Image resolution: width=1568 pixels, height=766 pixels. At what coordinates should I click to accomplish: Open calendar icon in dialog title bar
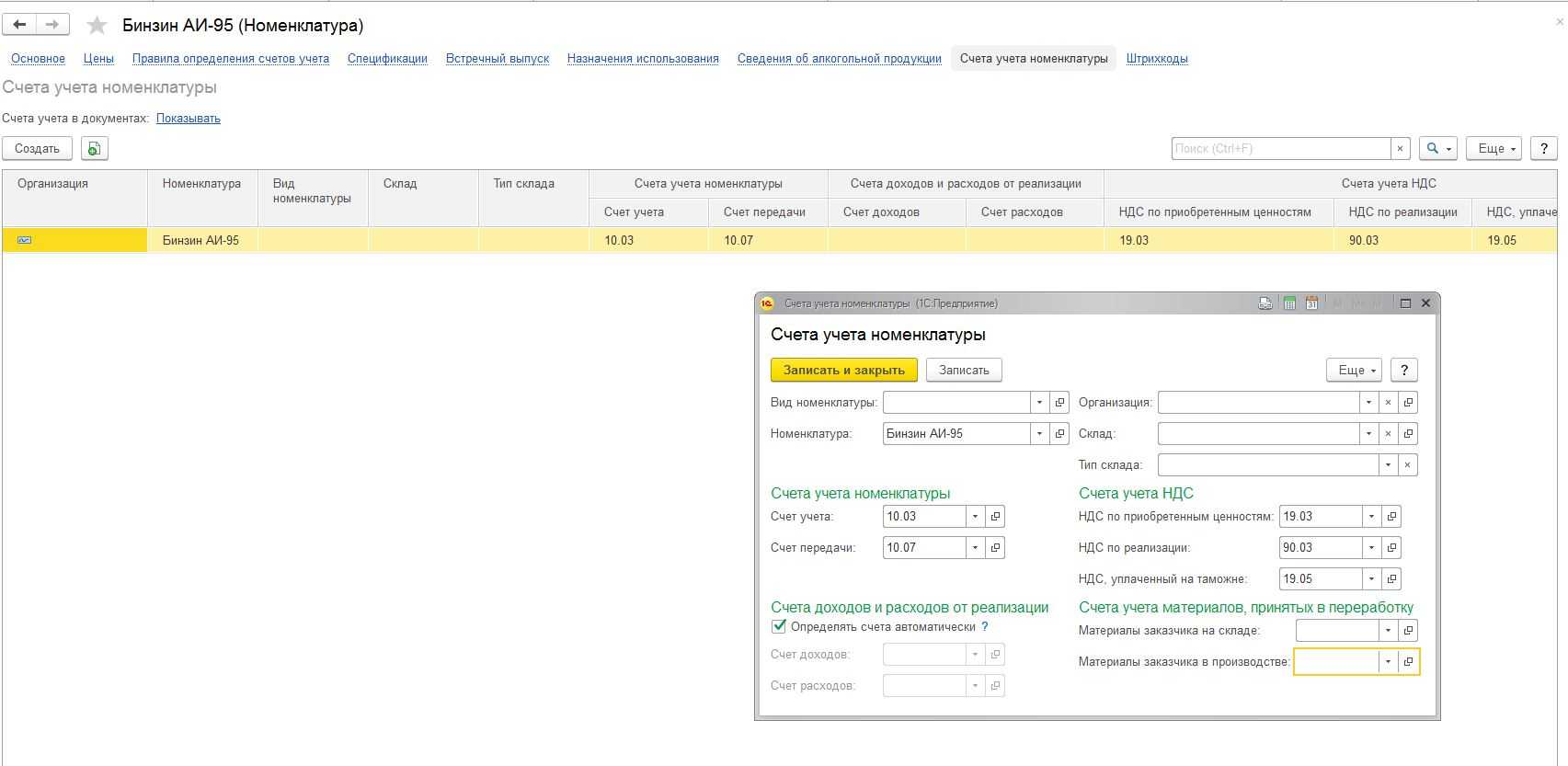1311,303
